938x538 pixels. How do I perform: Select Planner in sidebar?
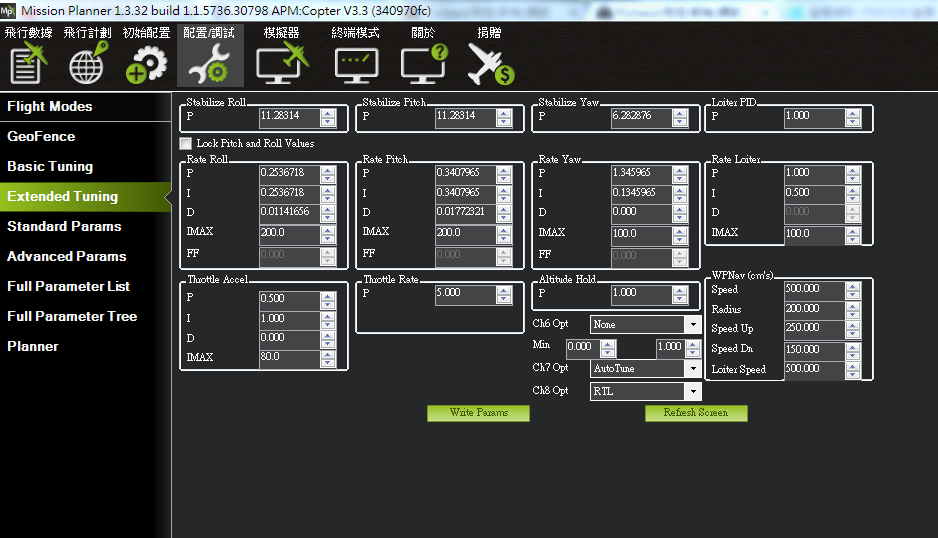pos(86,346)
